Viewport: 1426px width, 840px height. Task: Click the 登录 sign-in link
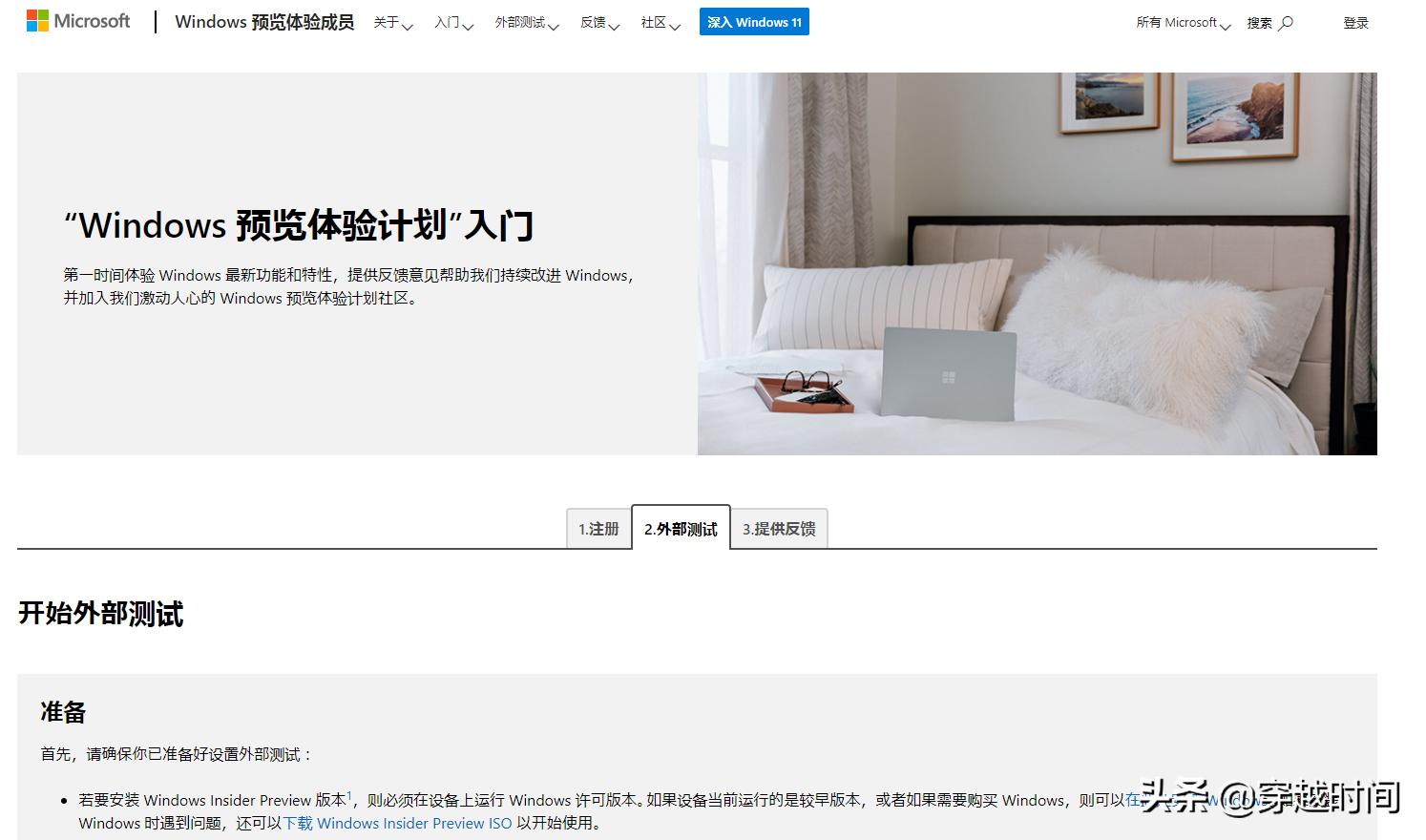[x=1356, y=22]
